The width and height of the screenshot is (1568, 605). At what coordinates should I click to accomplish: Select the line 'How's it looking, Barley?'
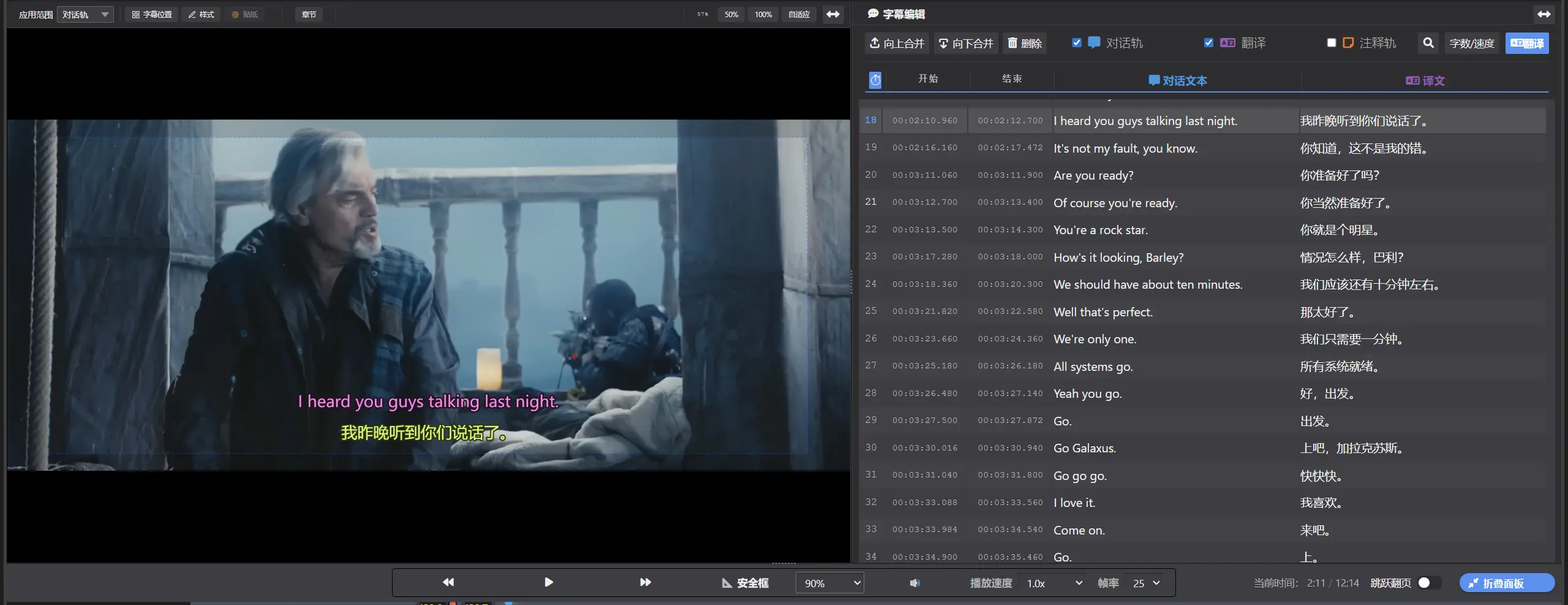pos(1118,257)
